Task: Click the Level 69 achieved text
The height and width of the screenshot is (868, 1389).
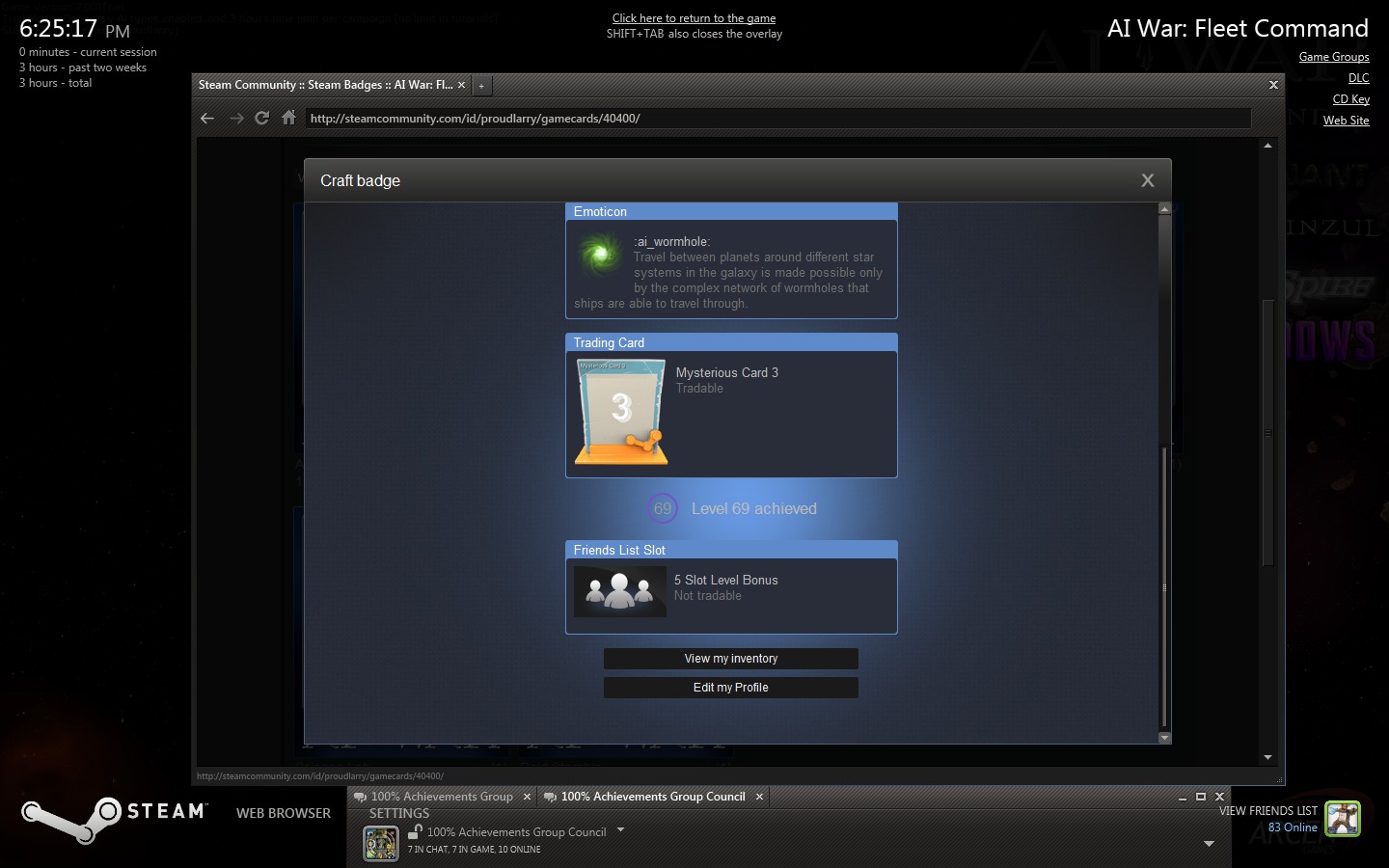Action: (754, 508)
